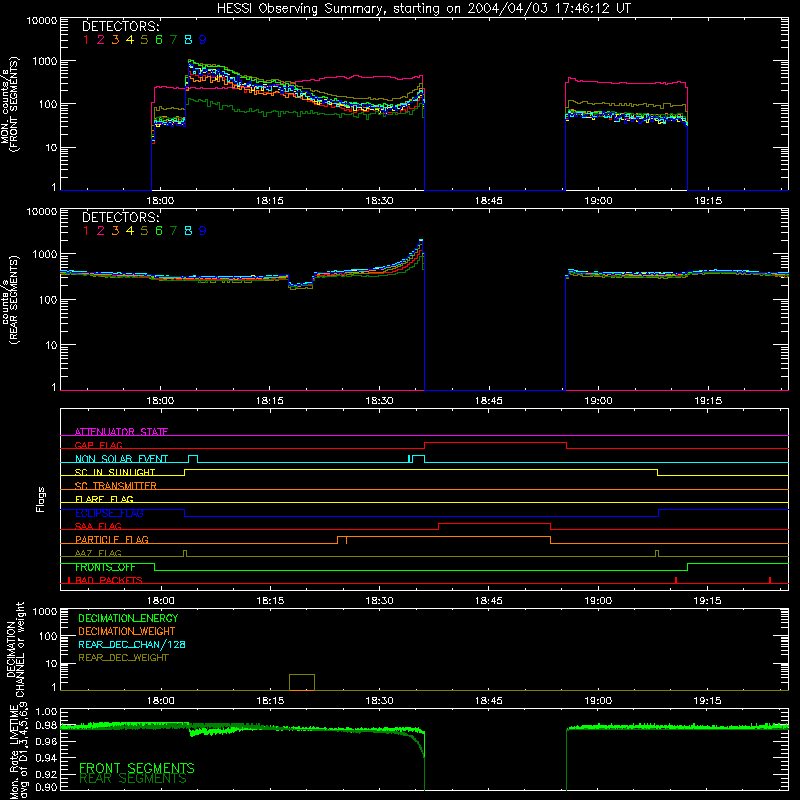Viewport: 800px width, 800px height.
Task: Select the FLARE_FLAG label
Action: [104, 499]
